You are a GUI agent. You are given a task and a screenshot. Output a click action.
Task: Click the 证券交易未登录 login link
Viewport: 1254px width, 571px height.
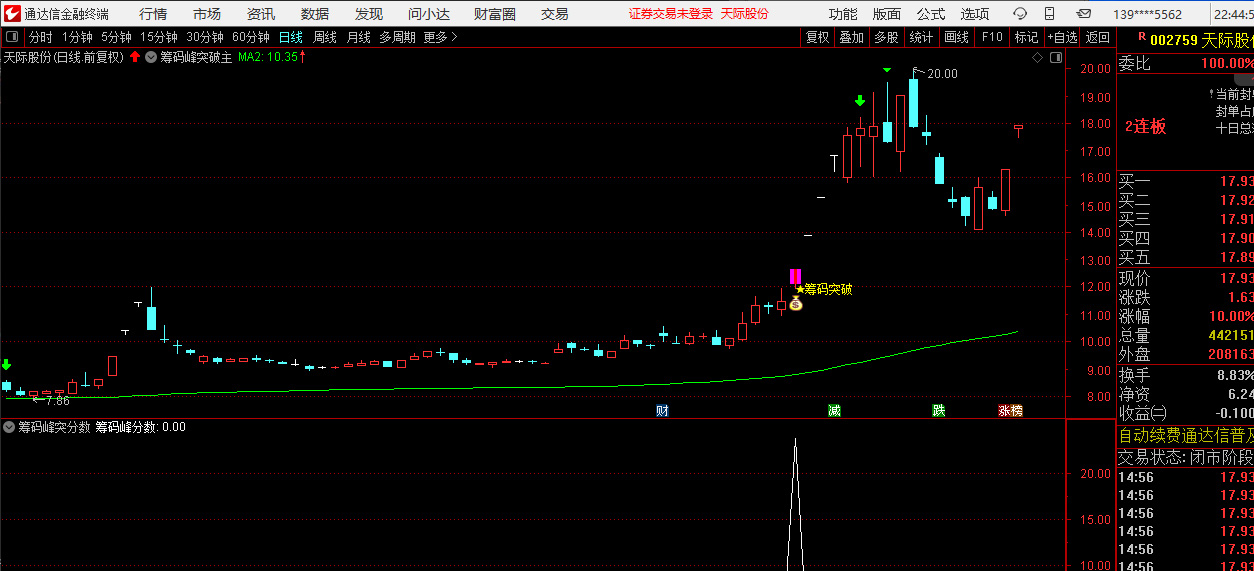670,14
